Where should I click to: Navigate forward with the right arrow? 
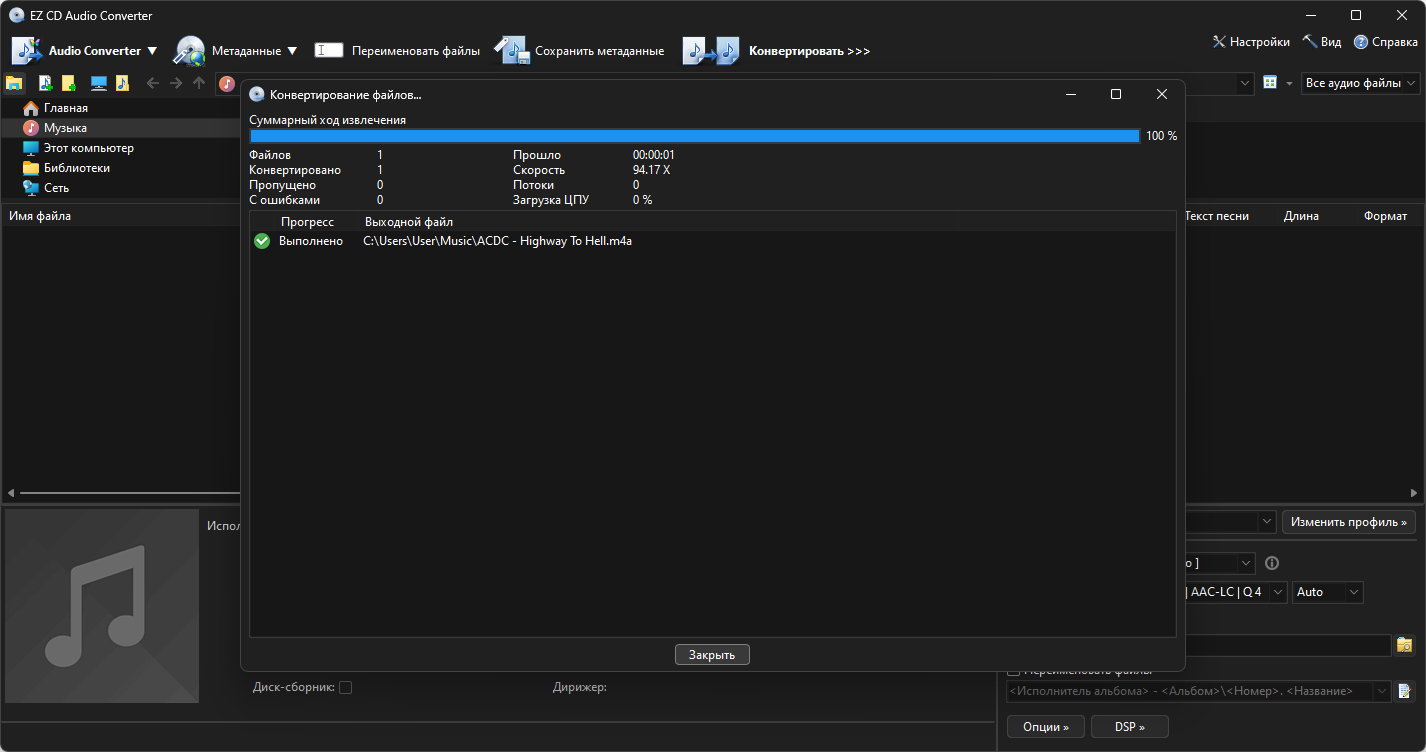(176, 83)
